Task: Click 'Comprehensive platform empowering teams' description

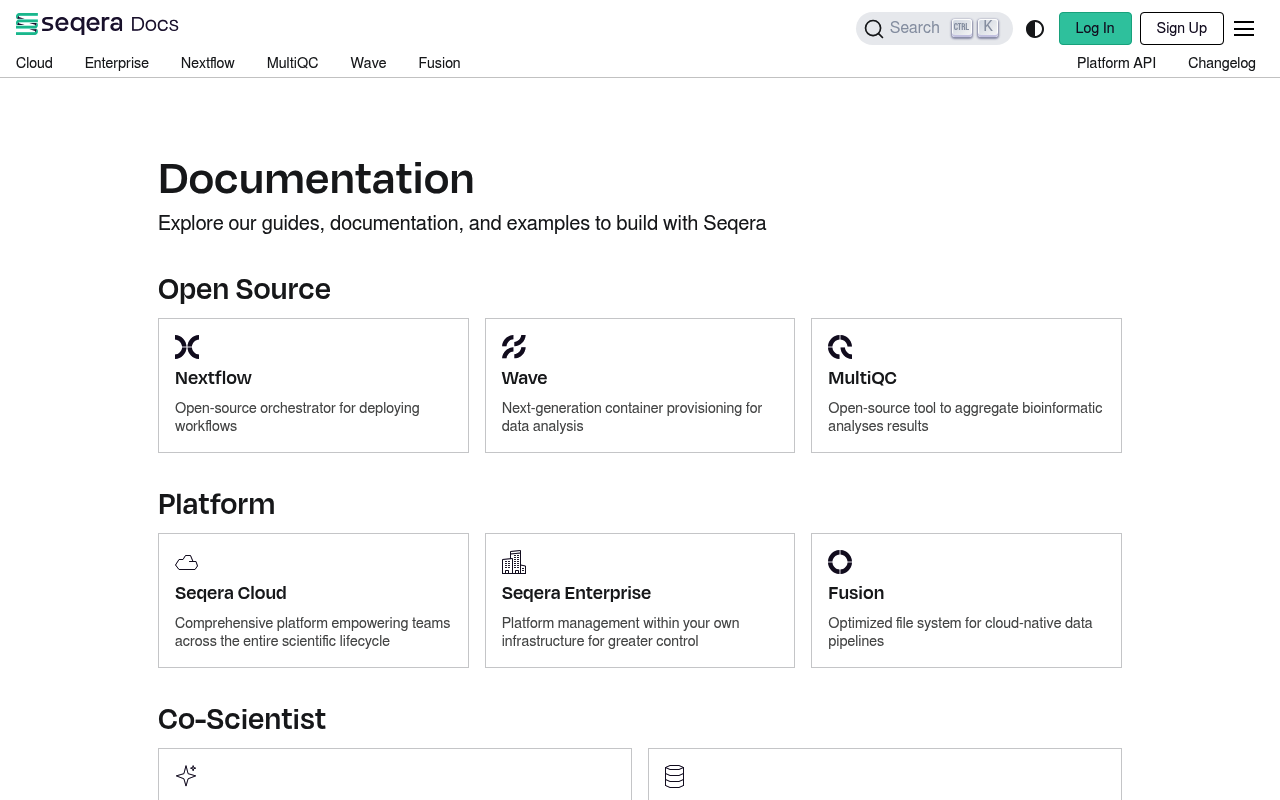Action: click(313, 632)
